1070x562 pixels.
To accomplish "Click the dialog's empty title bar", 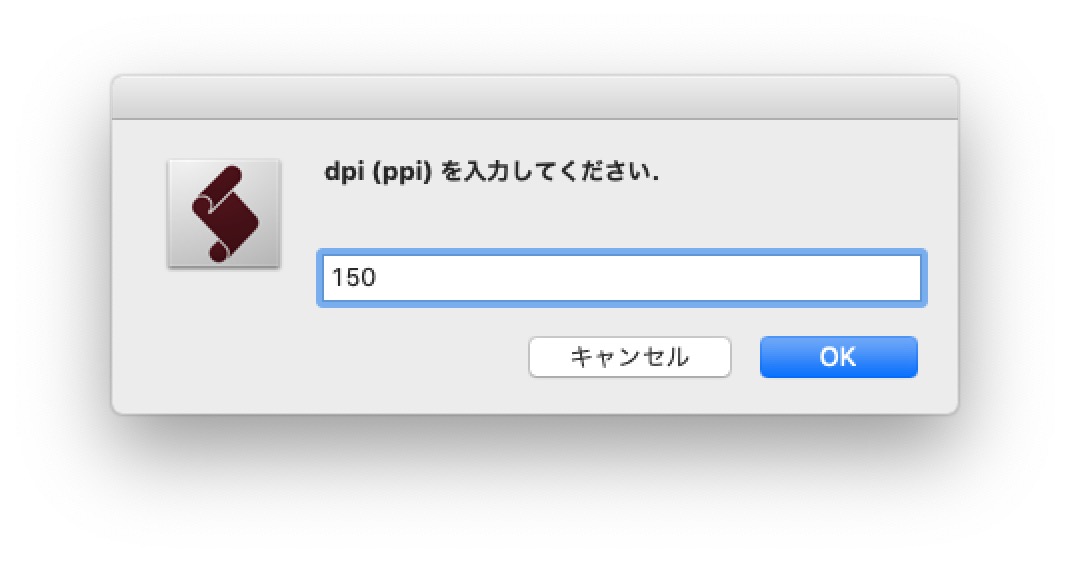I will (535, 98).
